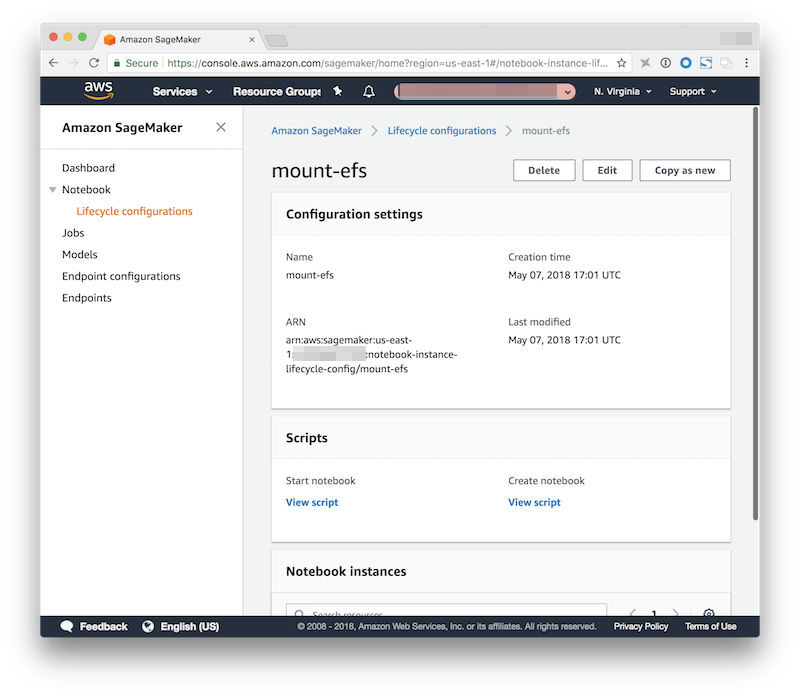Click the 'mount-efs' name value
This screenshot has height=695, width=800.
[x=310, y=275]
